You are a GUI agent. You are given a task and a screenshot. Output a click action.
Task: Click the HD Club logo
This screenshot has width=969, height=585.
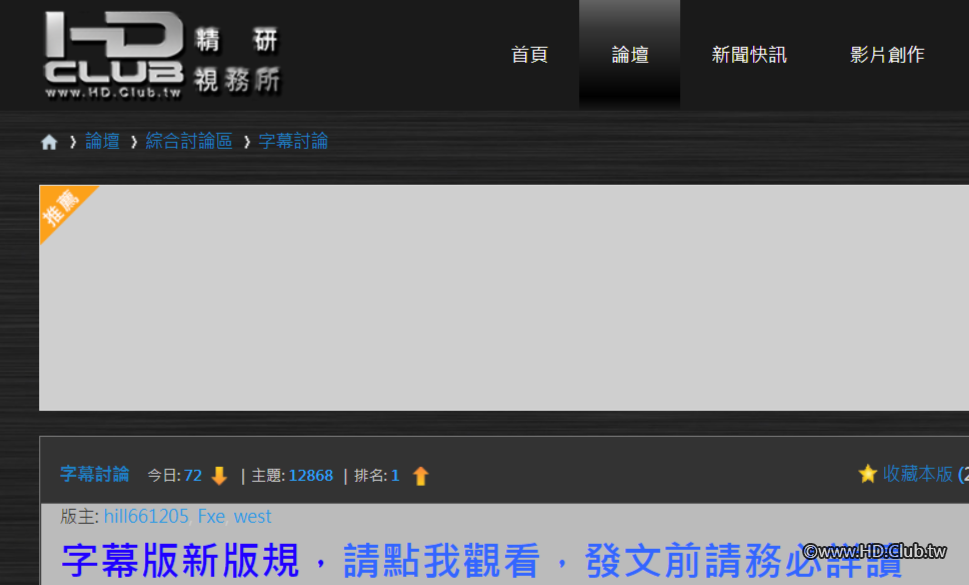[162, 55]
